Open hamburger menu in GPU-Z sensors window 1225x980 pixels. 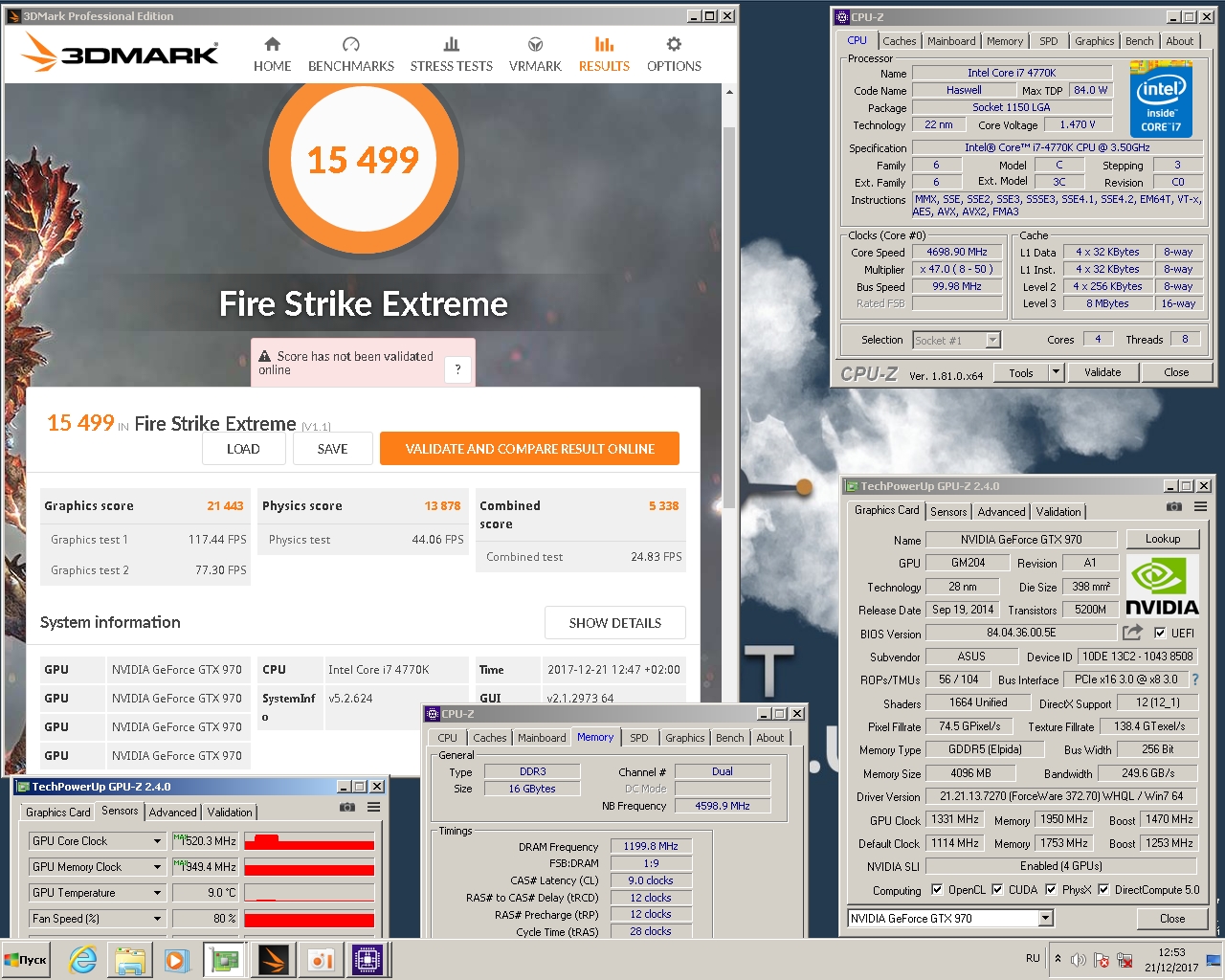(373, 807)
